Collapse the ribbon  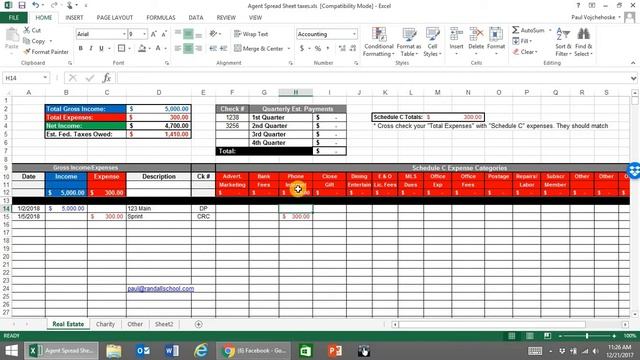coord(633,63)
